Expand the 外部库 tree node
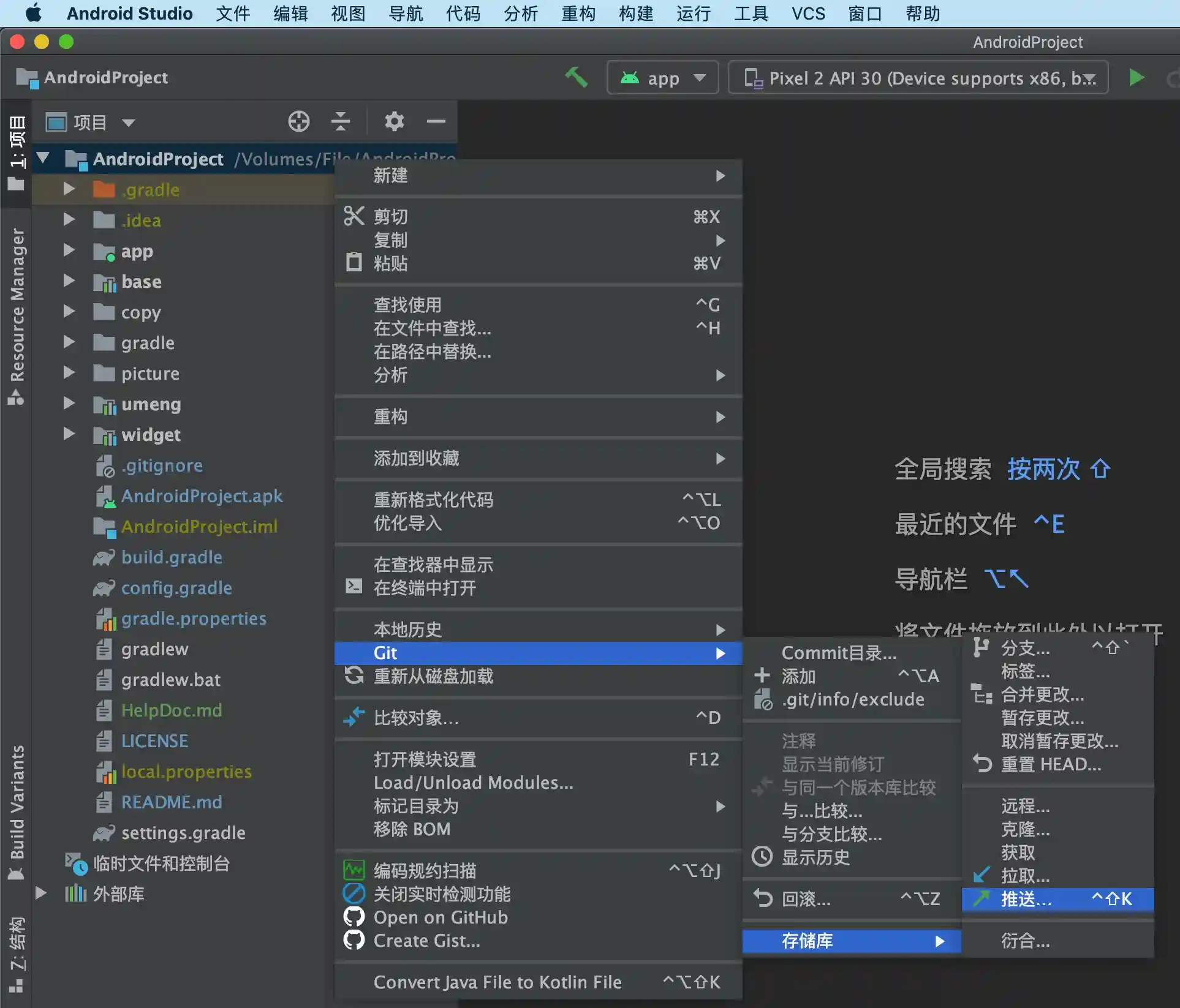This screenshot has width=1180, height=1008. coord(41,893)
